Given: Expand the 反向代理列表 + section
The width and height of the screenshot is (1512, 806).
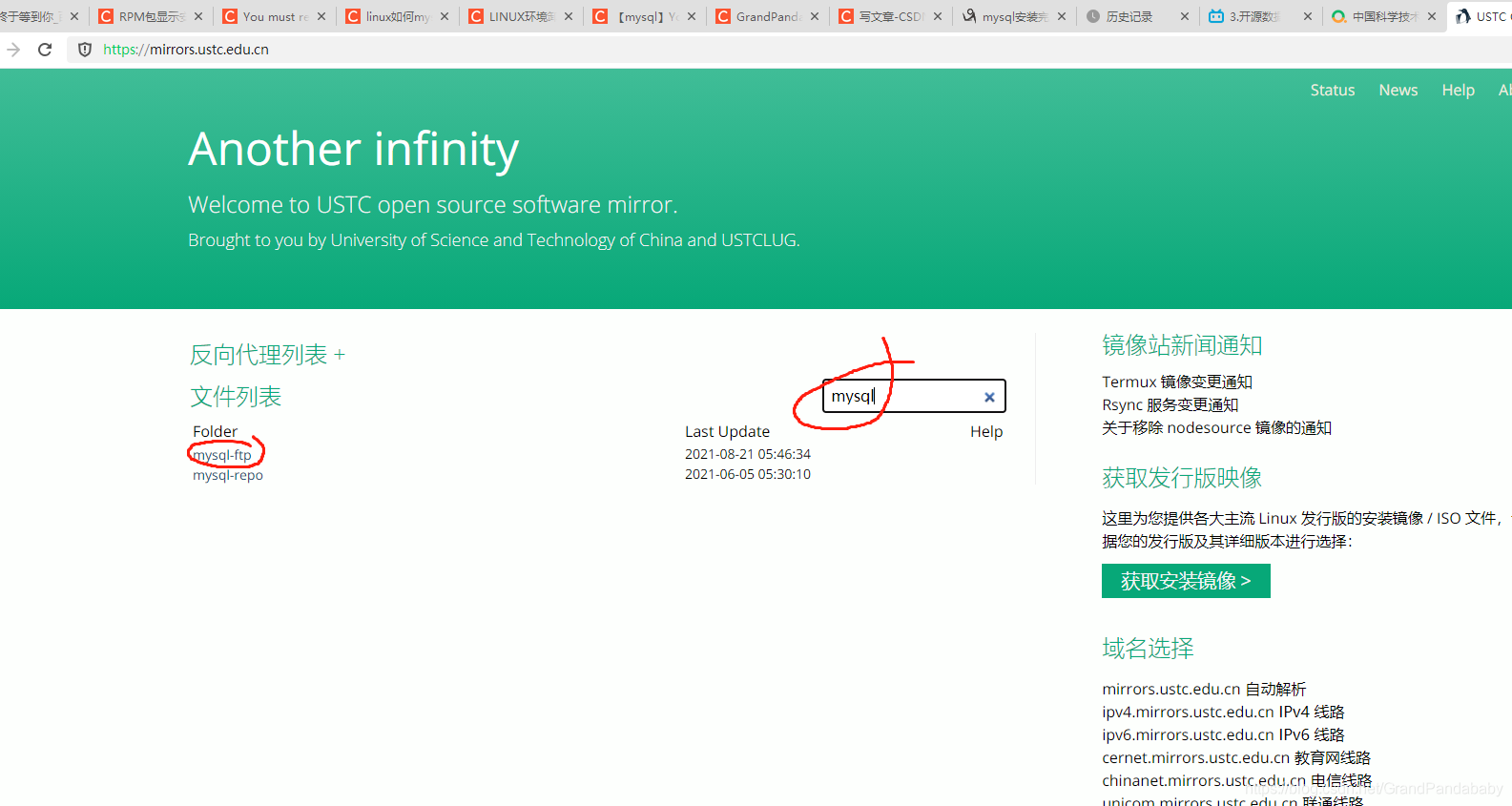Looking at the screenshot, I should (267, 355).
